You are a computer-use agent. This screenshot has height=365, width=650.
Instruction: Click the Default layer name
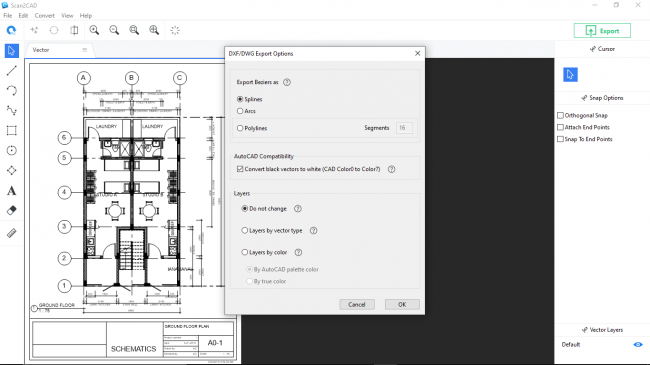coord(571,344)
